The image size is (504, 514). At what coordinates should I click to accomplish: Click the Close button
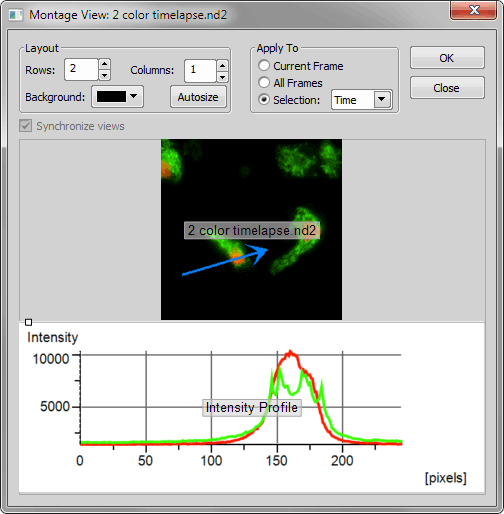[447, 88]
